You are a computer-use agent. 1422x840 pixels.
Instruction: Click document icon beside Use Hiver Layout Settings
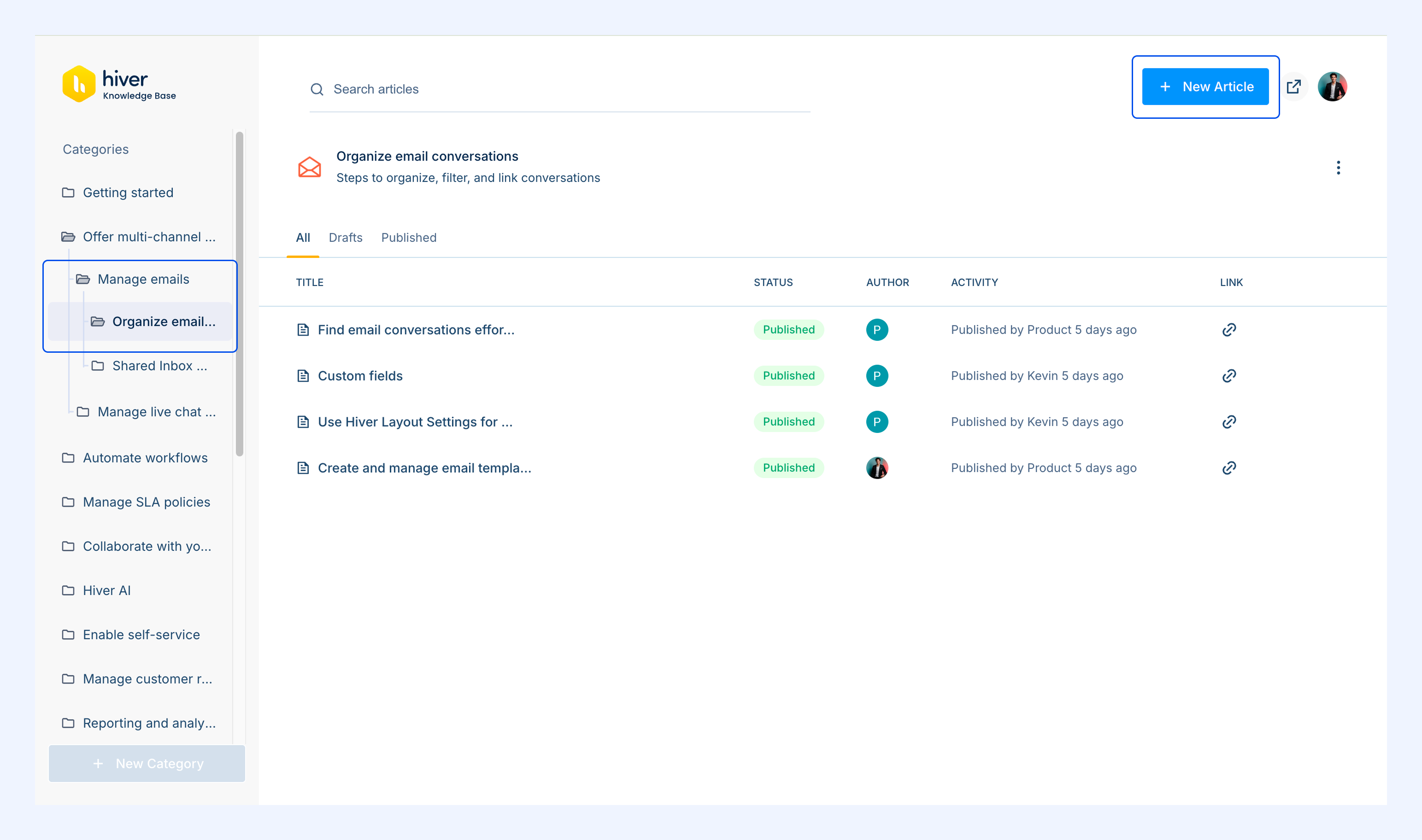(x=303, y=422)
